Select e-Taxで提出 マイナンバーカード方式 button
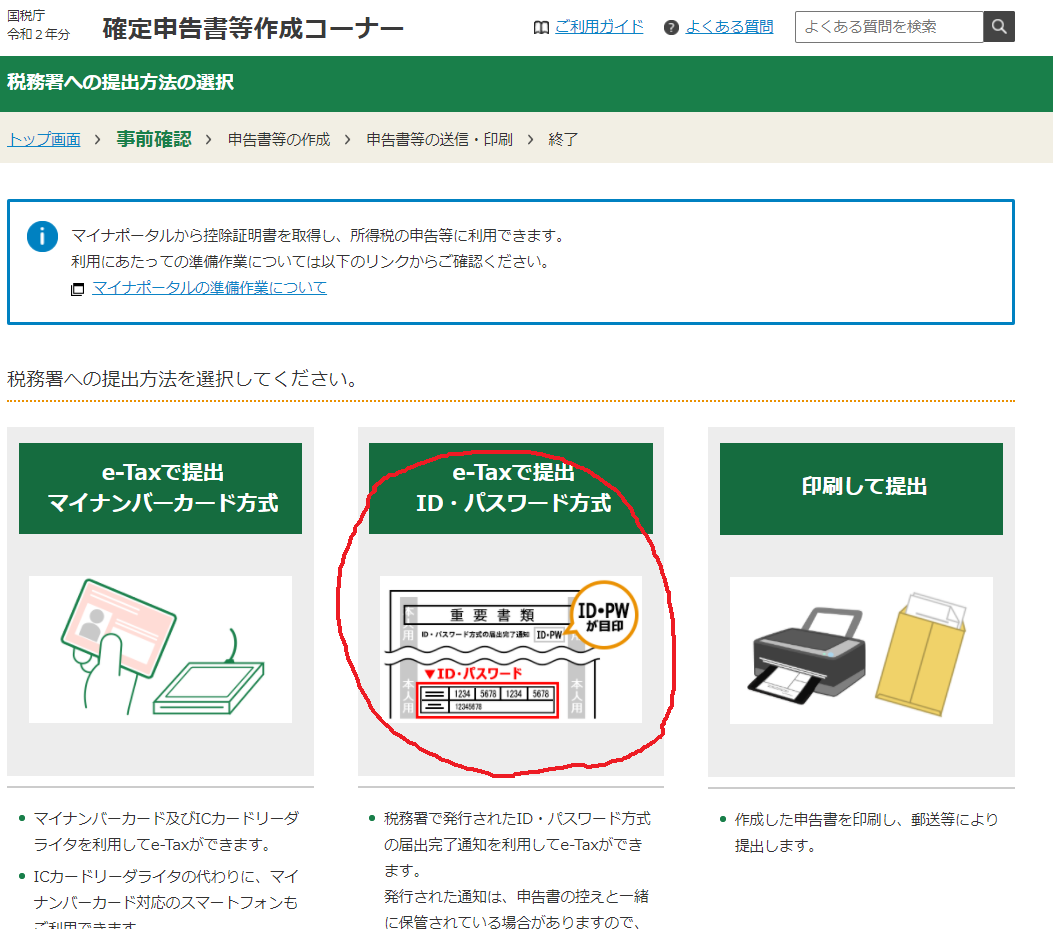 coord(161,488)
